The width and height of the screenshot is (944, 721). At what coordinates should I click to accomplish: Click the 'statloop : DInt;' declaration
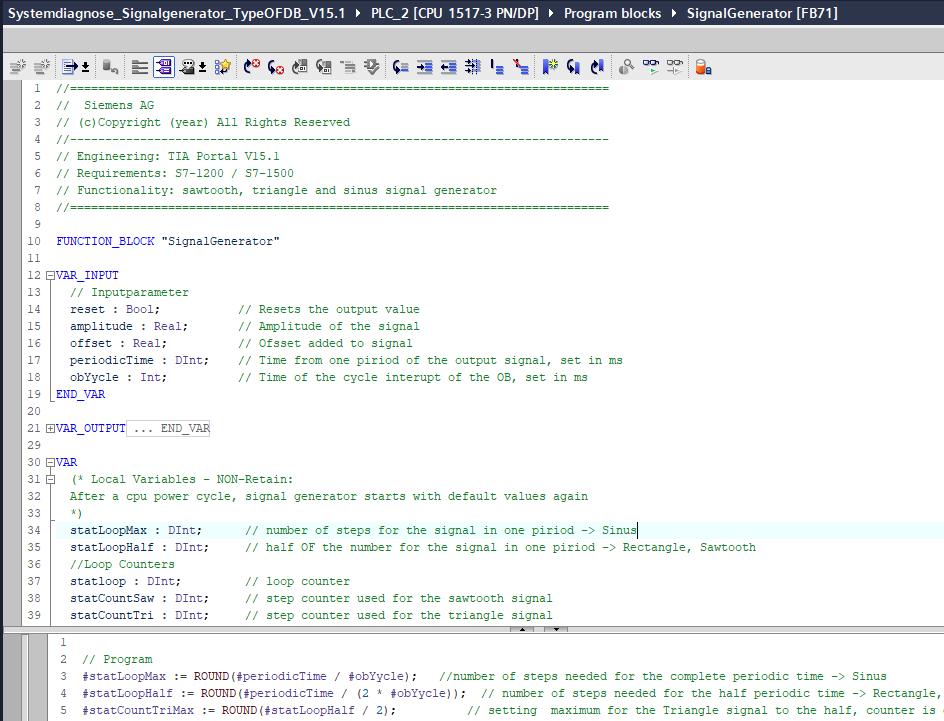pyautogui.click(x=125, y=582)
